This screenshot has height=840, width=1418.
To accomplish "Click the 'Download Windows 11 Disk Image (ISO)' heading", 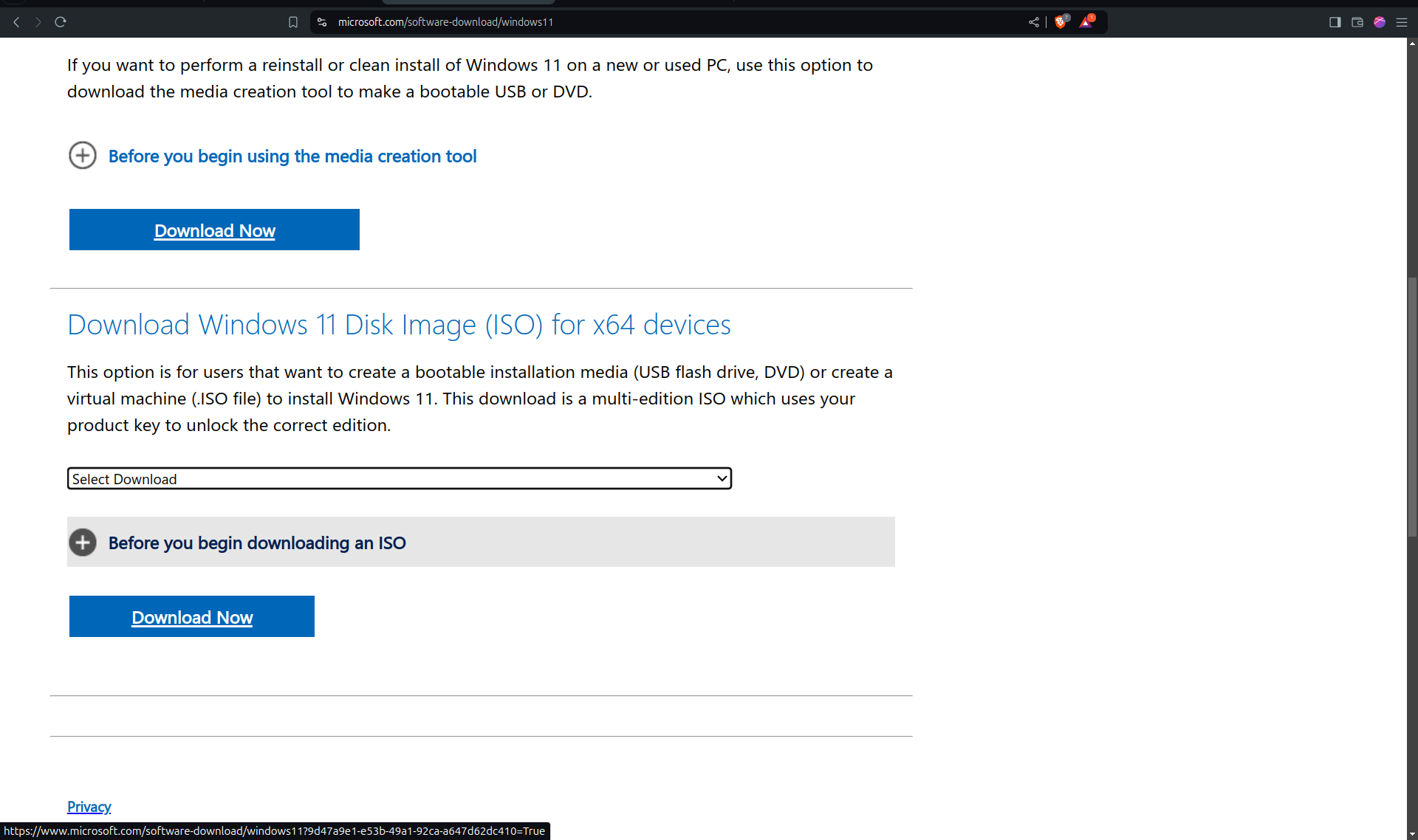I will (x=399, y=325).
